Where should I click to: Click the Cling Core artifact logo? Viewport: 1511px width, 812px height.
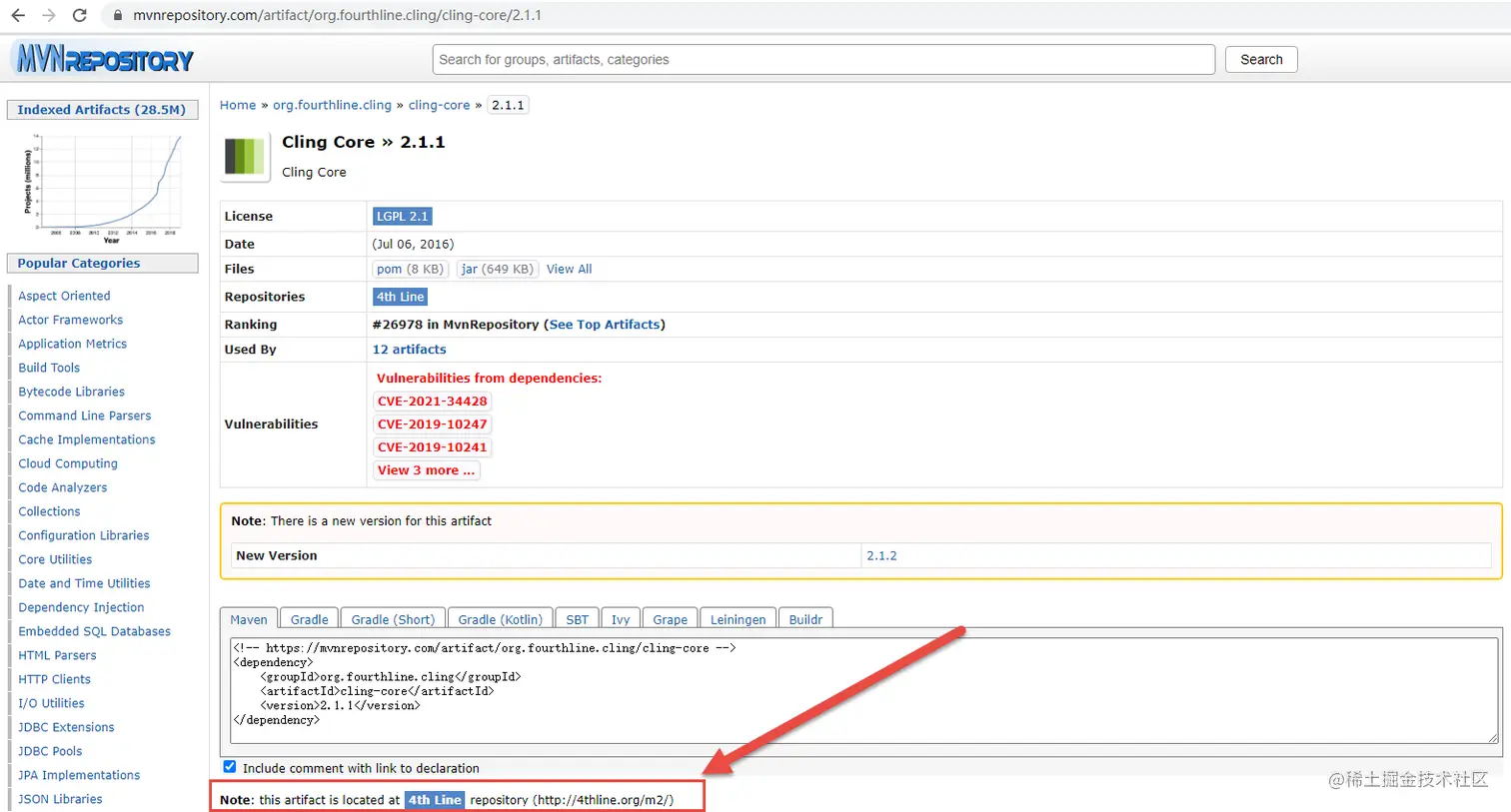coord(245,157)
